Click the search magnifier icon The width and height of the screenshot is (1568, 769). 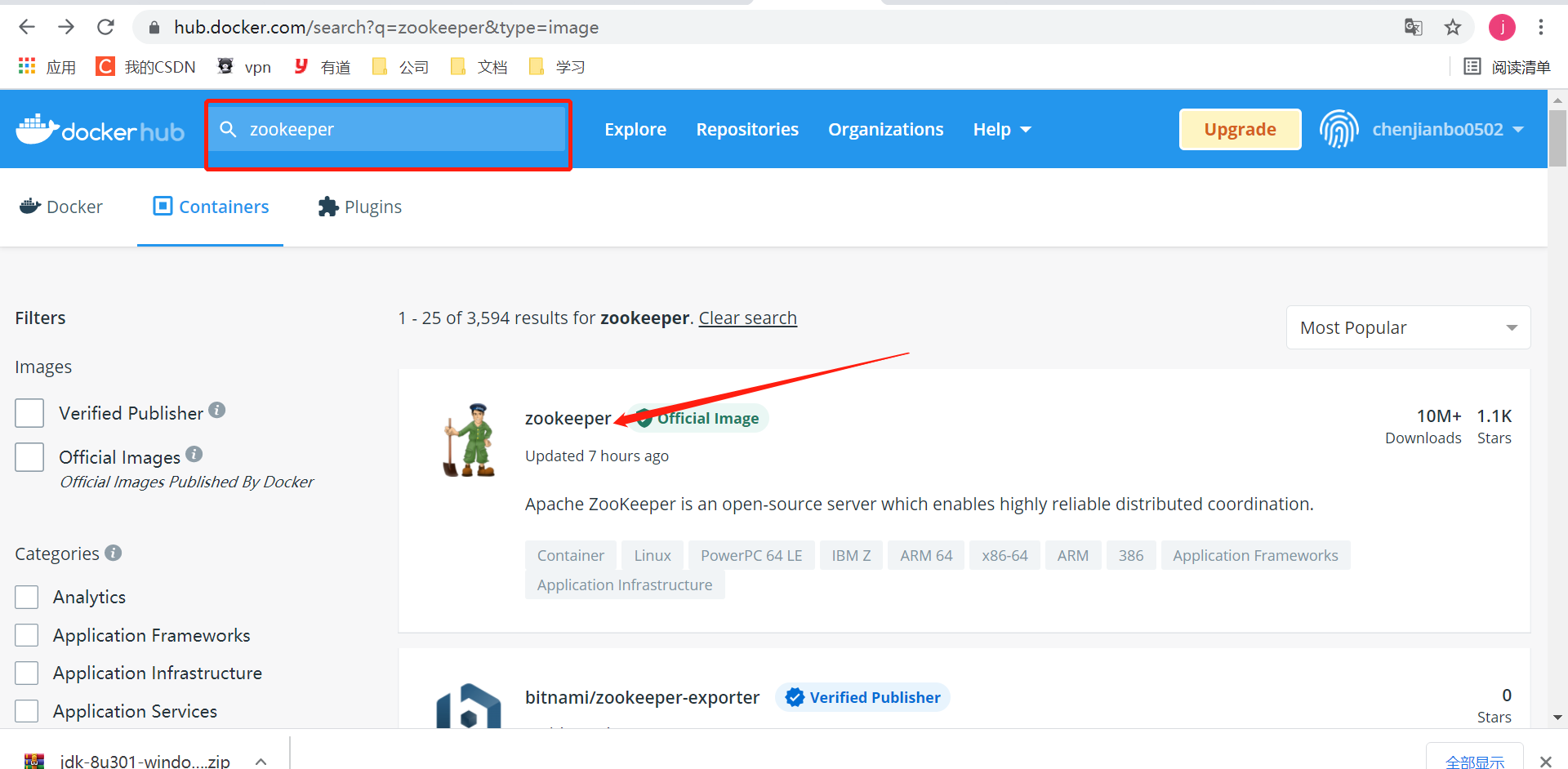[228, 129]
